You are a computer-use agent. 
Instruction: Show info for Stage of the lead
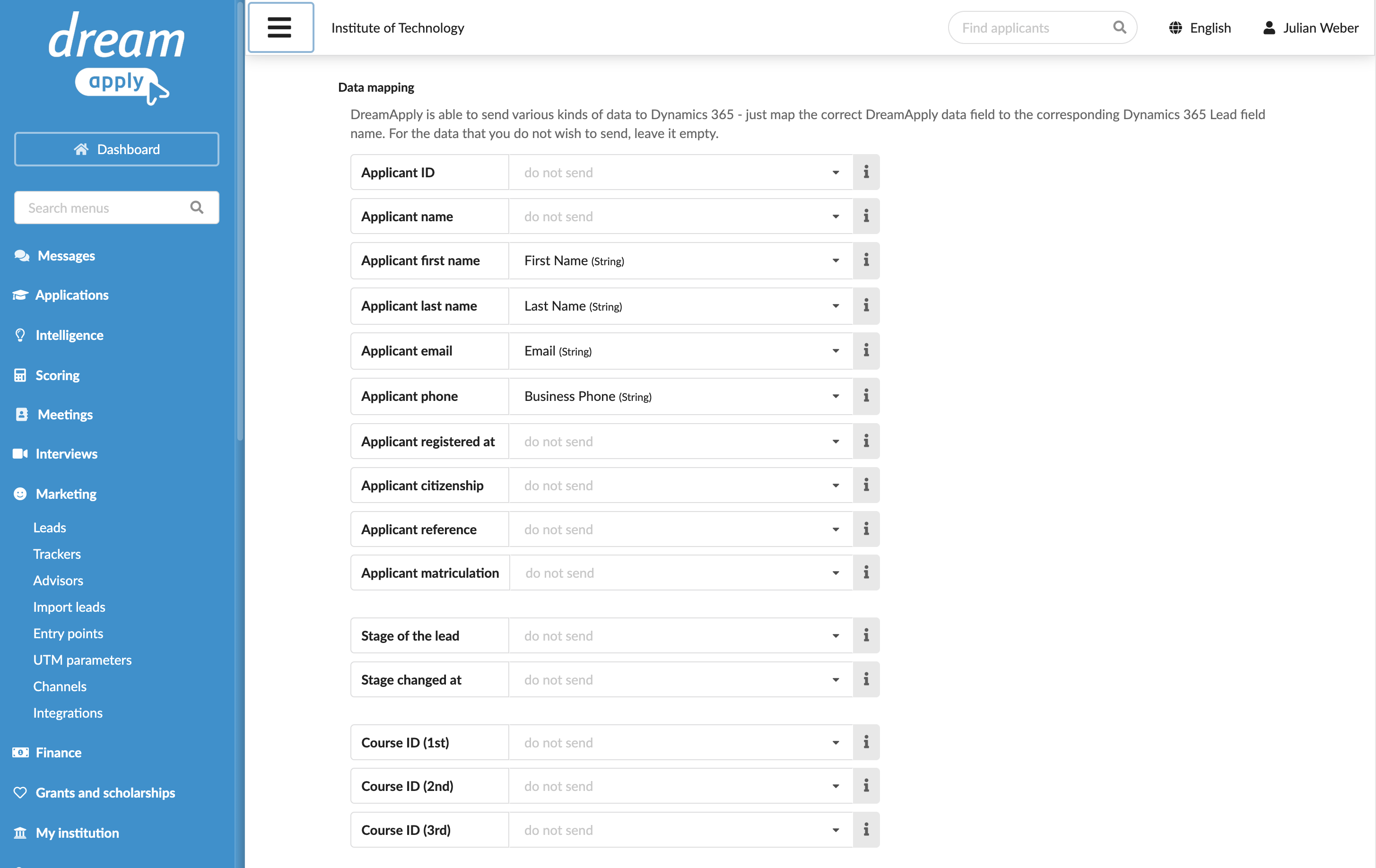pyautogui.click(x=866, y=635)
